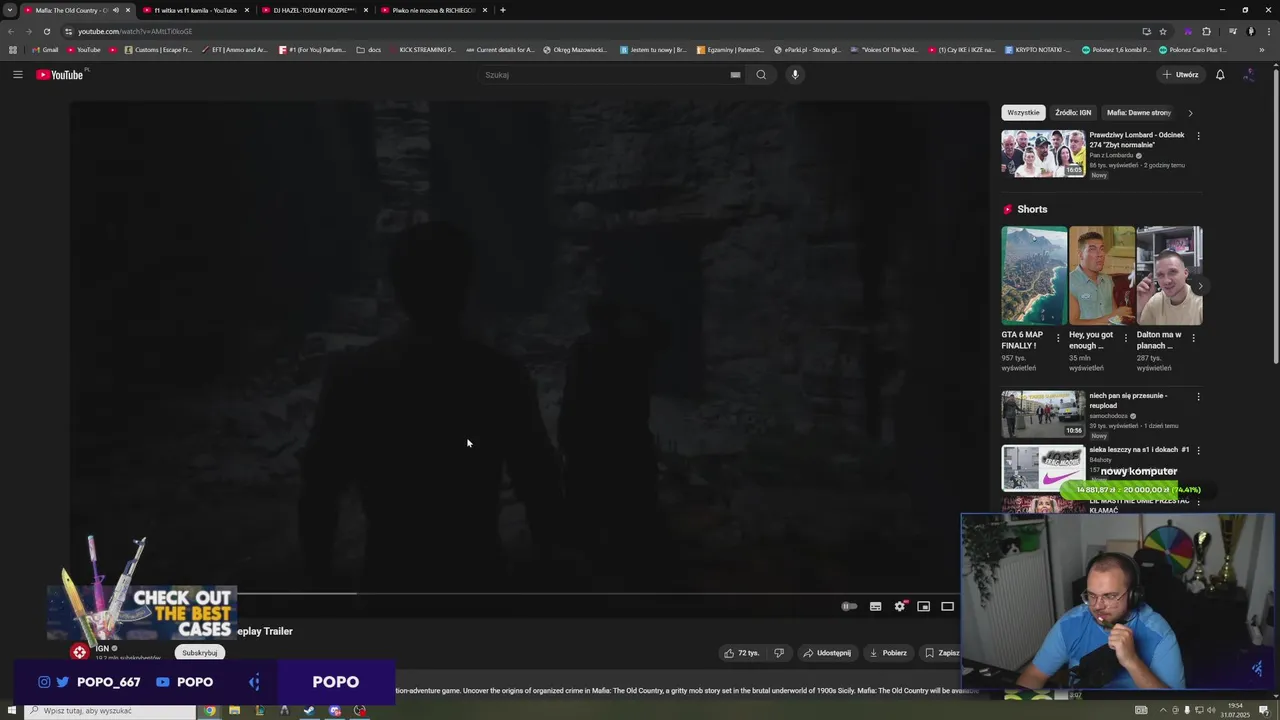Switch to the Piwko nie mozna tab
This screenshot has width=1280, height=720.
[432, 10]
